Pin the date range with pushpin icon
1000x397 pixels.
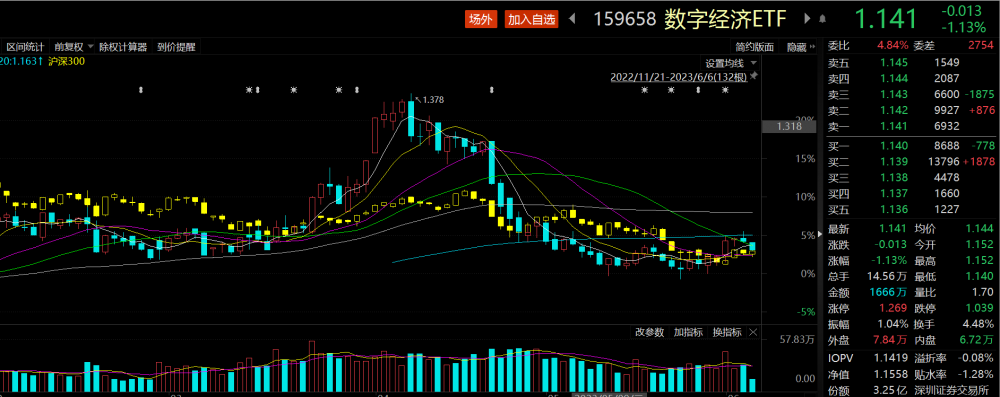[754, 77]
